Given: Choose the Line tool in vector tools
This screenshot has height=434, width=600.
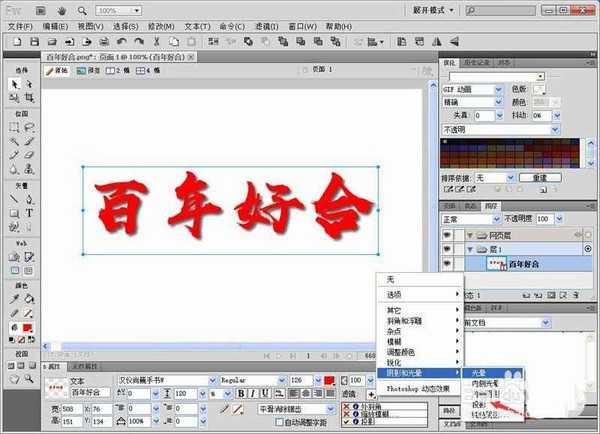Looking at the screenshot, I should 15,198.
